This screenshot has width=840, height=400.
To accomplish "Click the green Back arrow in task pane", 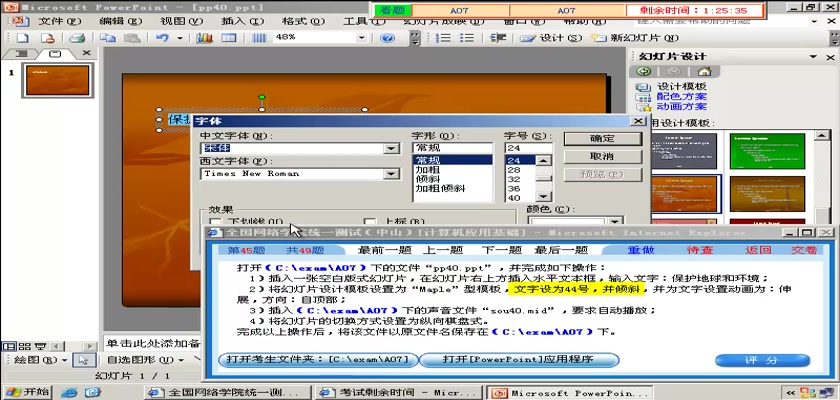I will [644, 72].
